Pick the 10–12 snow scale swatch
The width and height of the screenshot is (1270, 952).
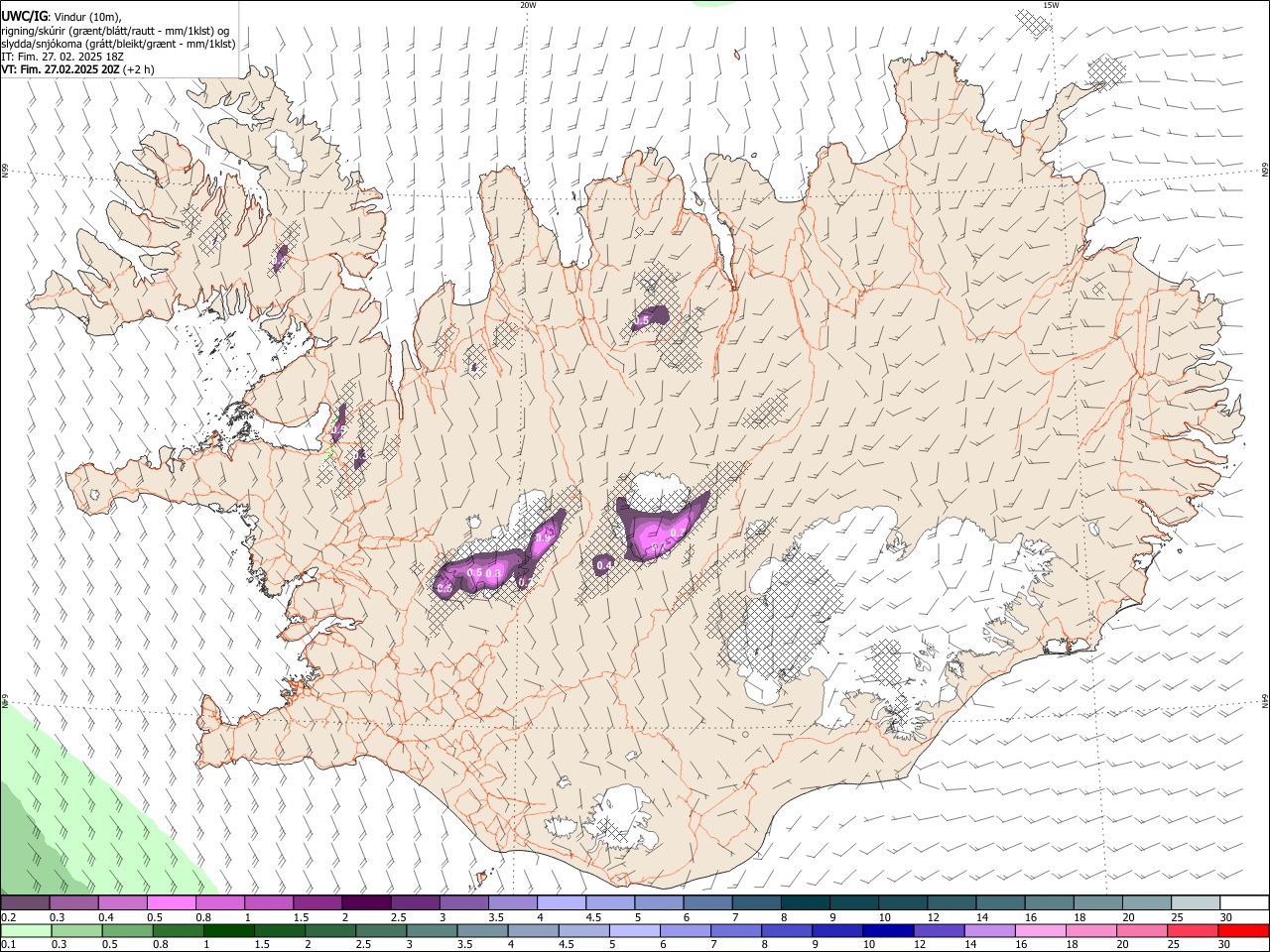coord(904,902)
